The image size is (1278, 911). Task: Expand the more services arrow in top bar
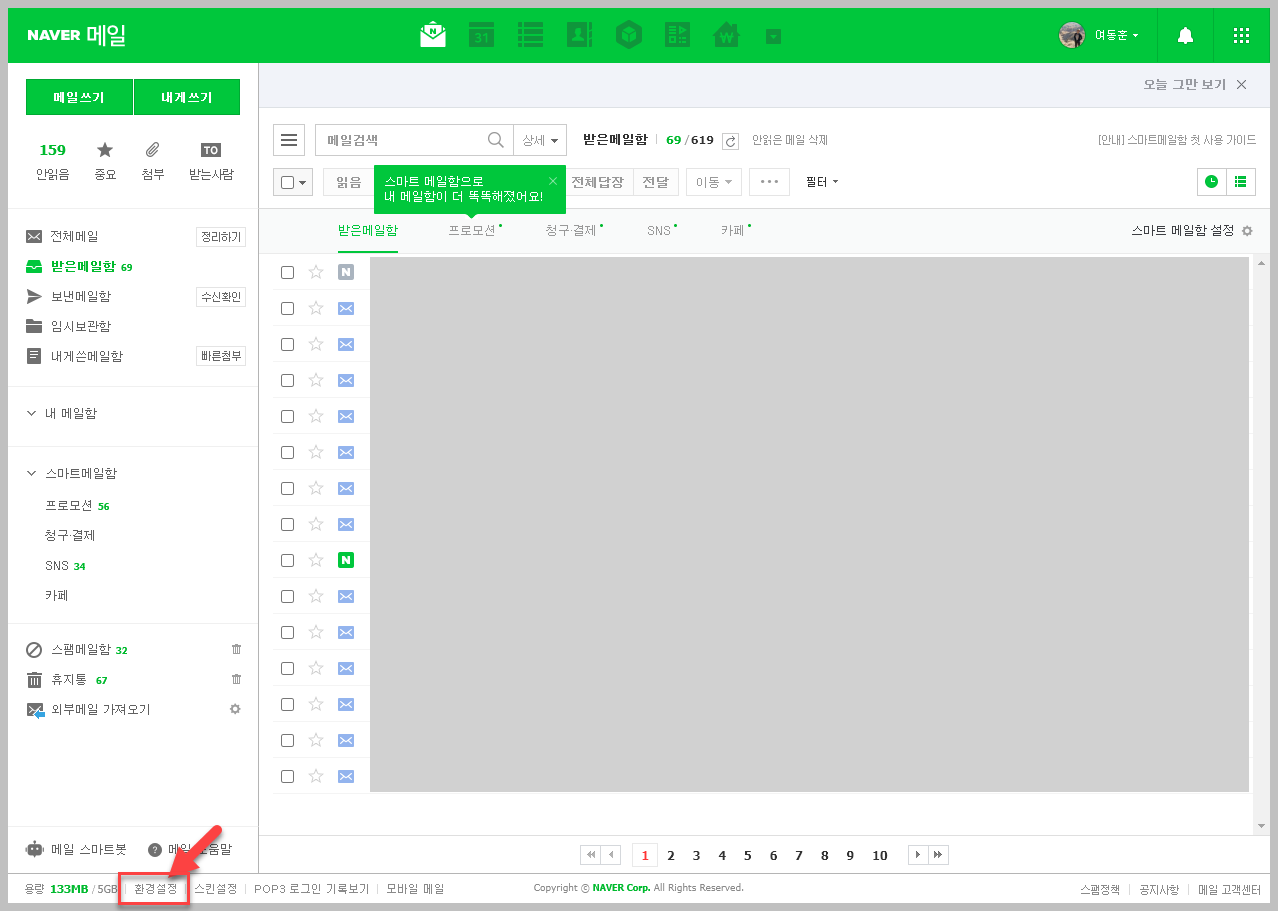(773, 37)
